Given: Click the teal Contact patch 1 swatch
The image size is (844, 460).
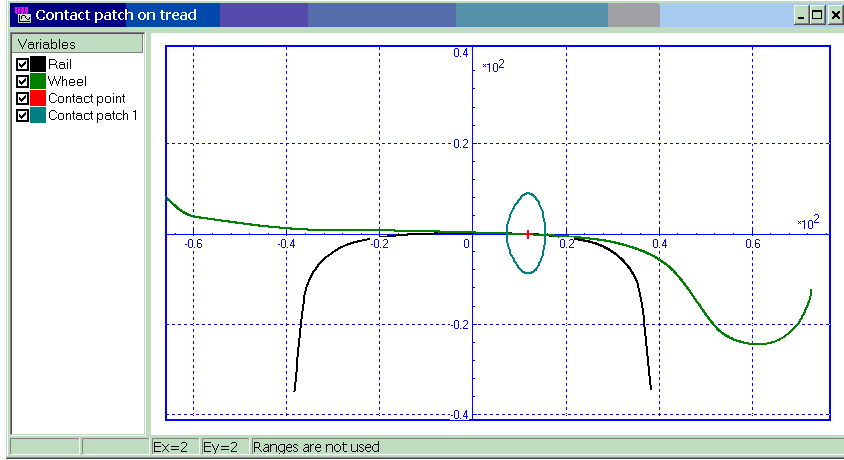Looking at the screenshot, I should pos(38,116).
